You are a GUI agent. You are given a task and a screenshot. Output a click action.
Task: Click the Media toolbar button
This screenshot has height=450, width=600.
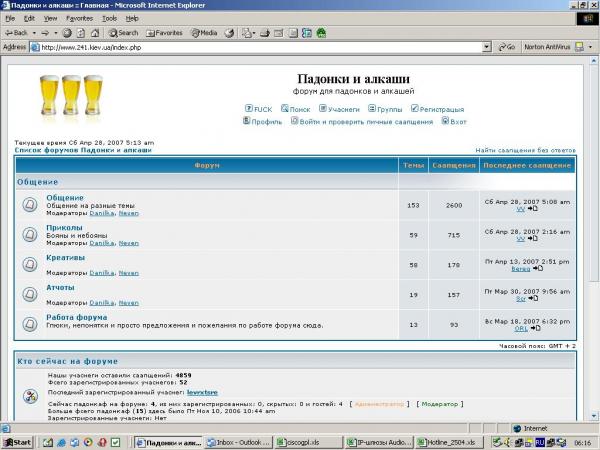(x=203, y=32)
